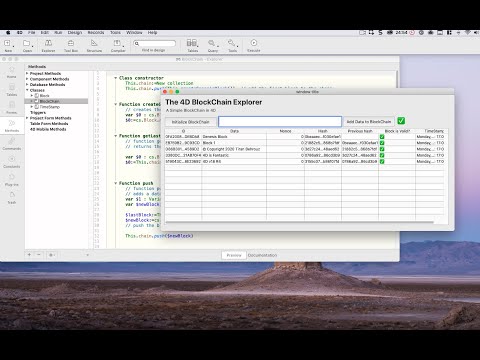Viewport: 480px width, 360px height.
Task: Click the Open toolbar icon
Action: pyautogui.click(x=27, y=43)
